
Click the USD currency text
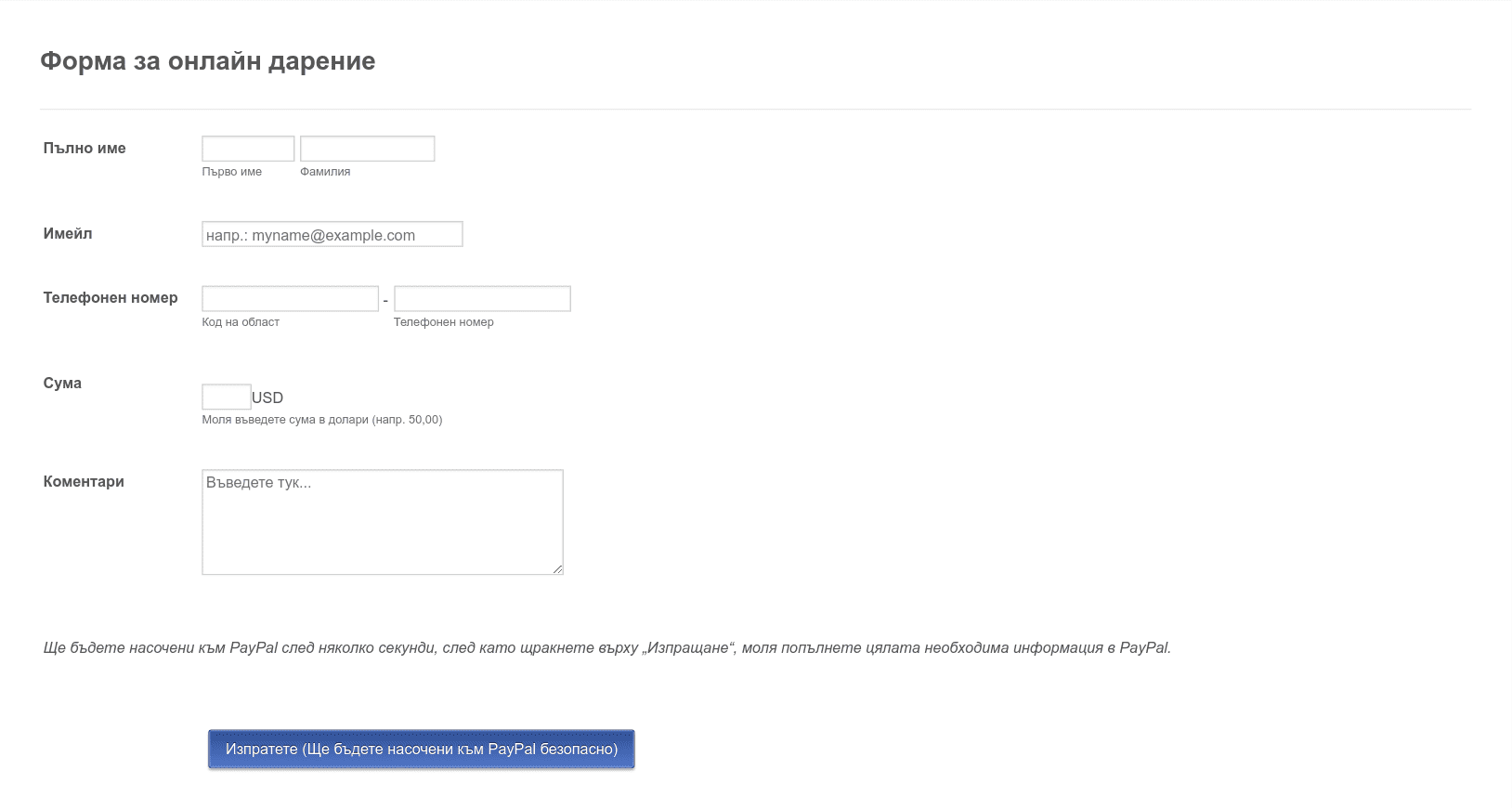(x=267, y=397)
